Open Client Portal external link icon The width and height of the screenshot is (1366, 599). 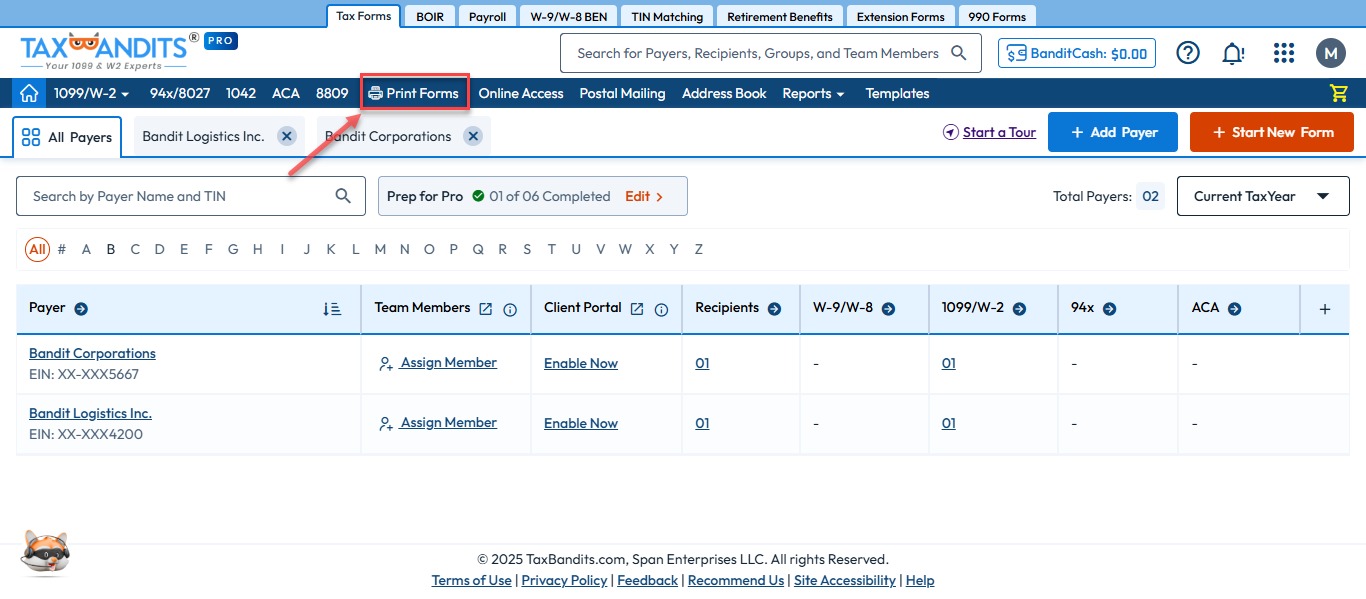[637, 309]
